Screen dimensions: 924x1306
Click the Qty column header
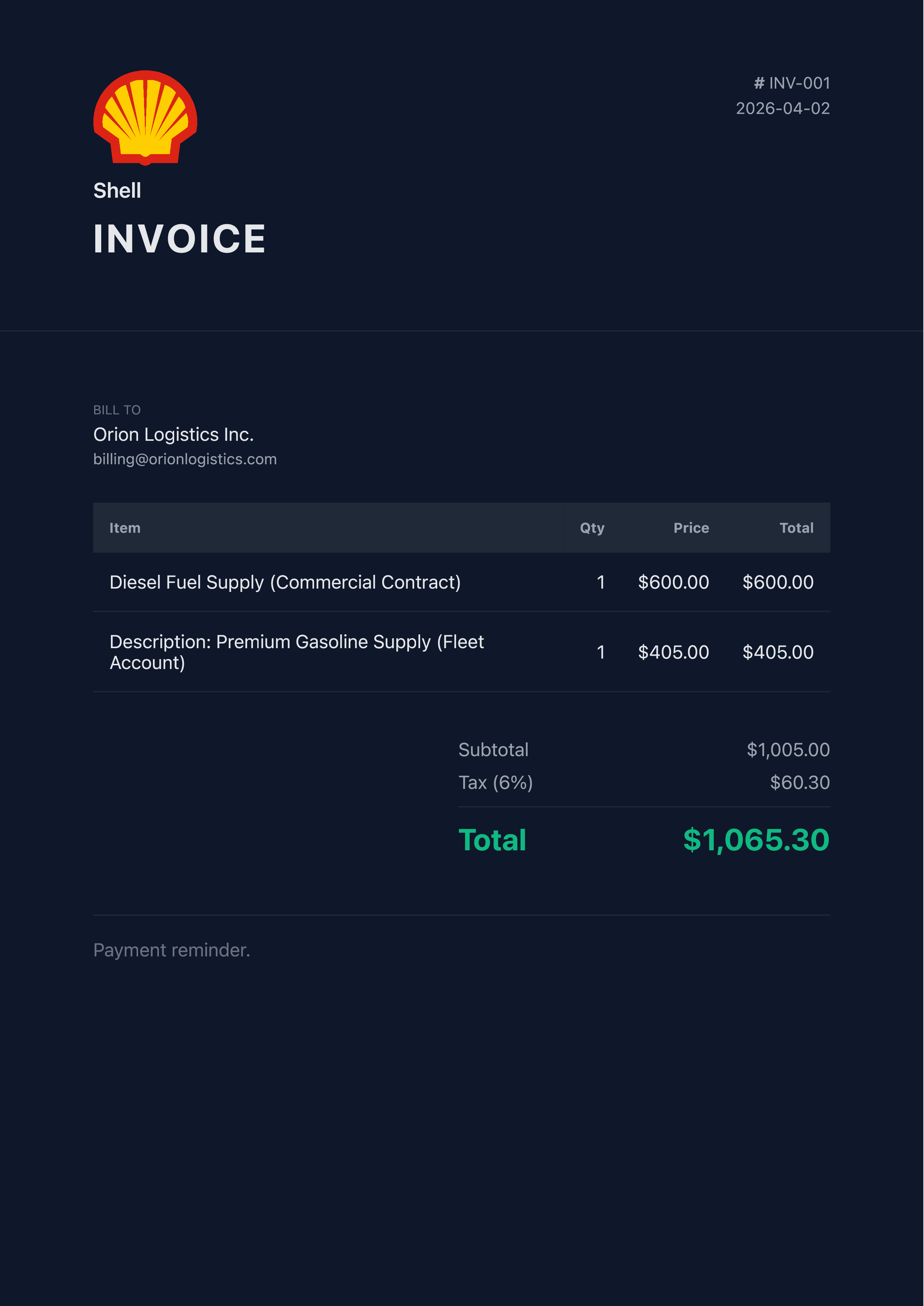592,528
